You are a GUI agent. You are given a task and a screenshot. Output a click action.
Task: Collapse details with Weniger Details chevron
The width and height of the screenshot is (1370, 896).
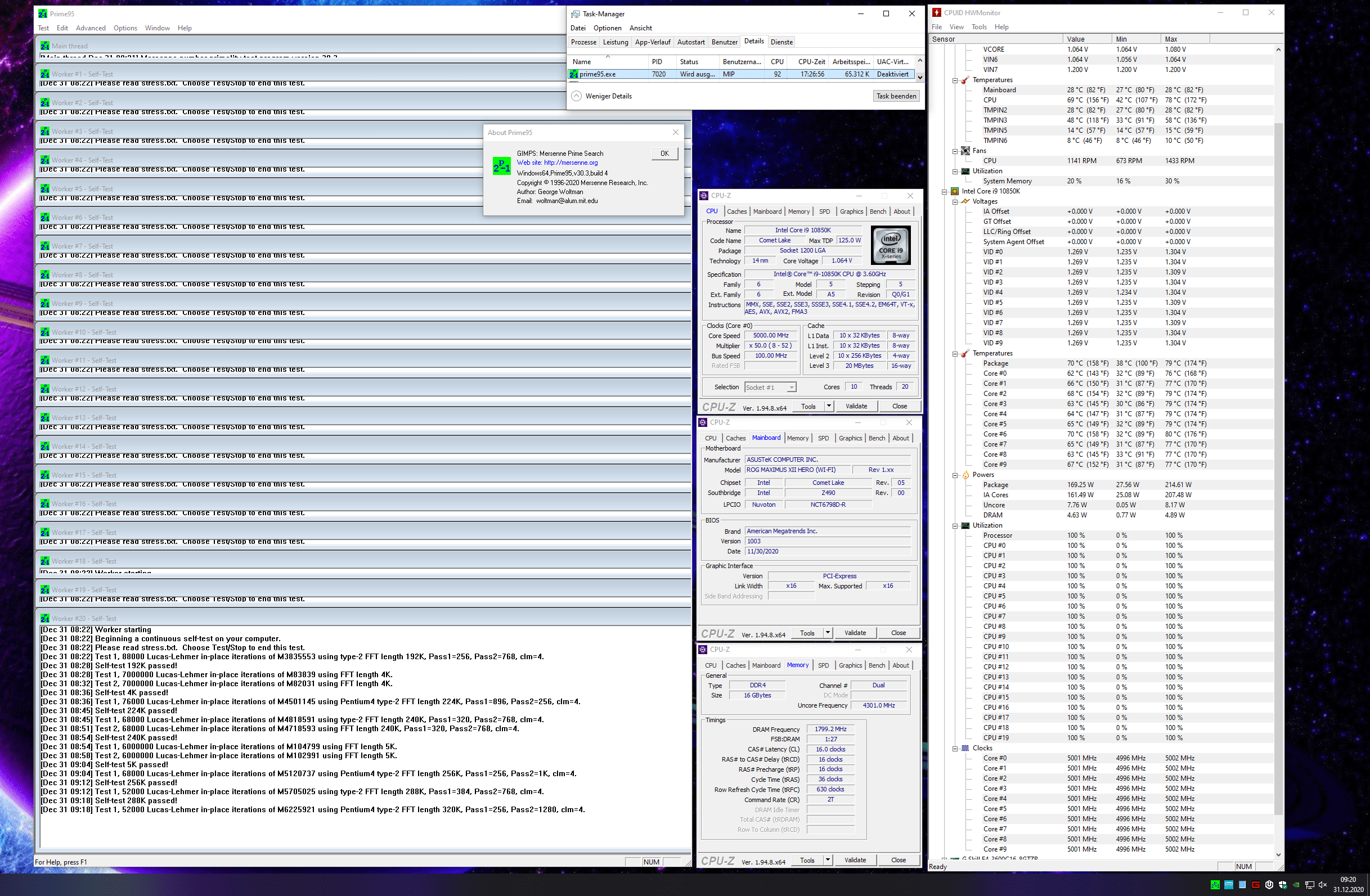[576, 96]
